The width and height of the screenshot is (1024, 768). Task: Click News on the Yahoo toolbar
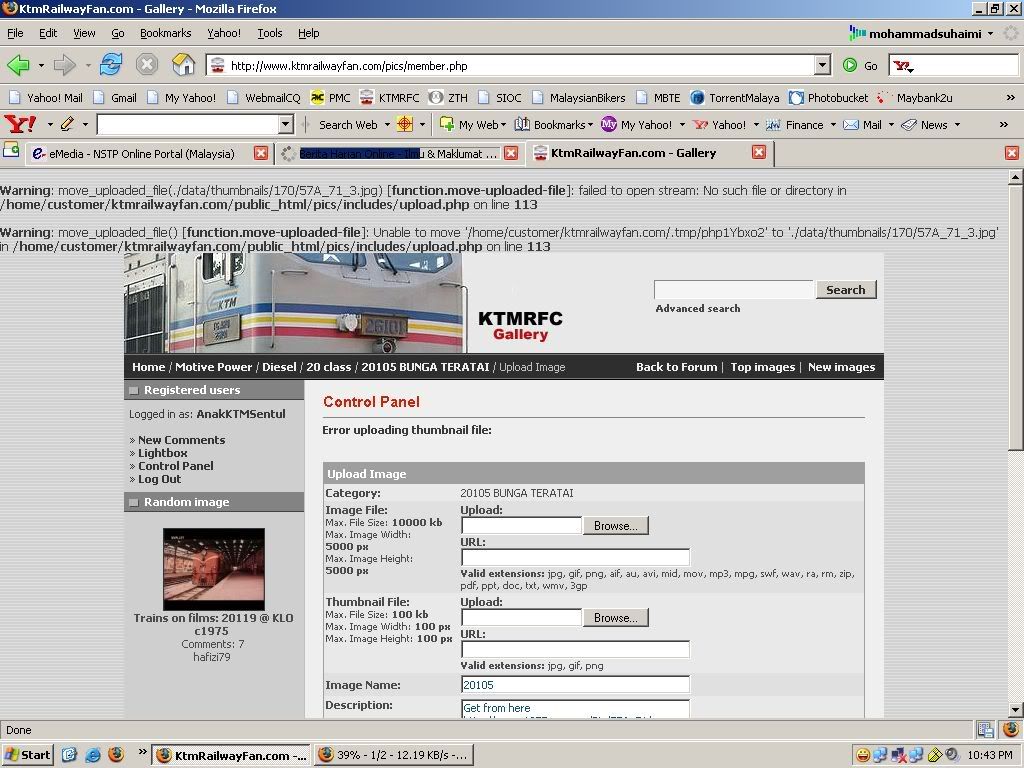tap(925, 125)
